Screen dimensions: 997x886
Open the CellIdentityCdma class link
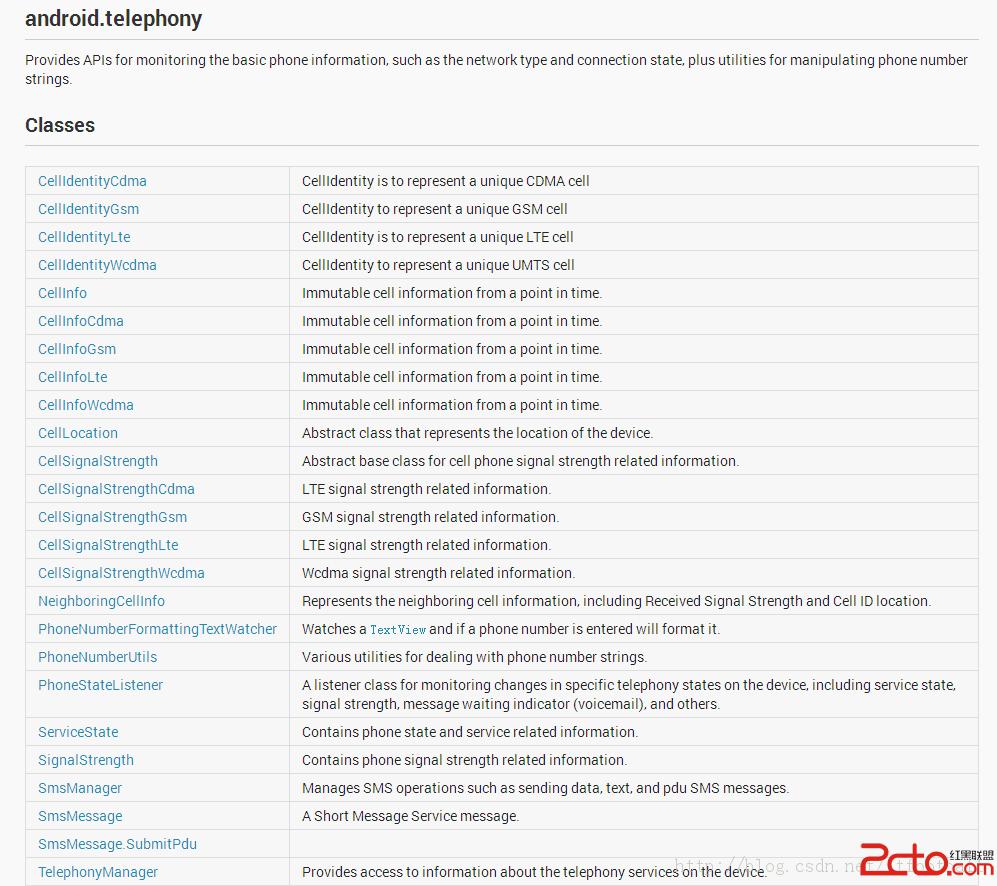tap(92, 181)
